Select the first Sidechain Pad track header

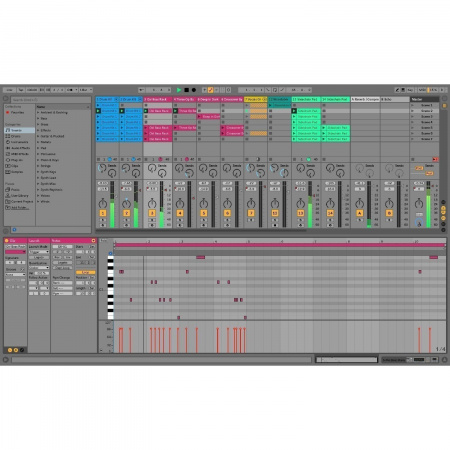(306, 99)
